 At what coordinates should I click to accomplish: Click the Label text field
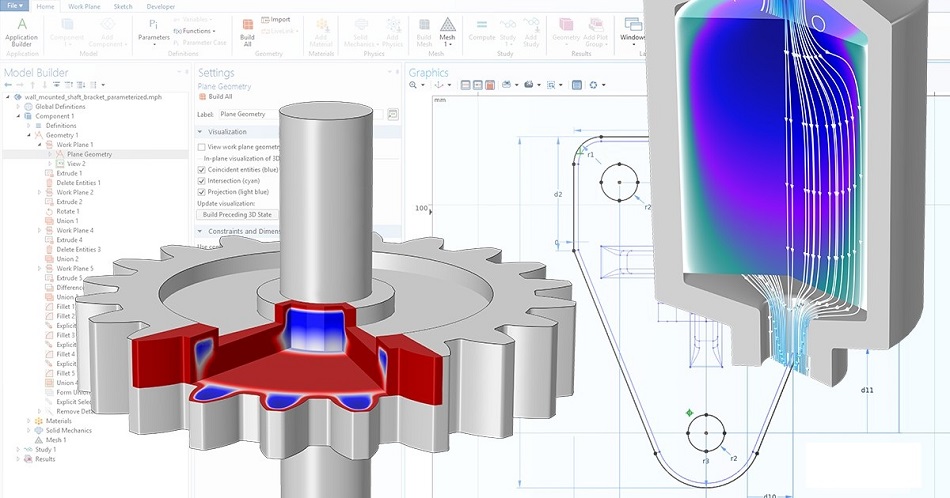(x=302, y=114)
